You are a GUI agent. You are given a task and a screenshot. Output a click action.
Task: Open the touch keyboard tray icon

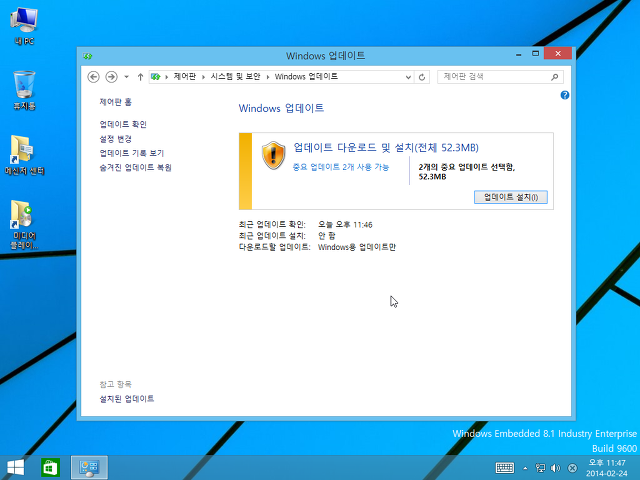pyautogui.click(x=505, y=468)
